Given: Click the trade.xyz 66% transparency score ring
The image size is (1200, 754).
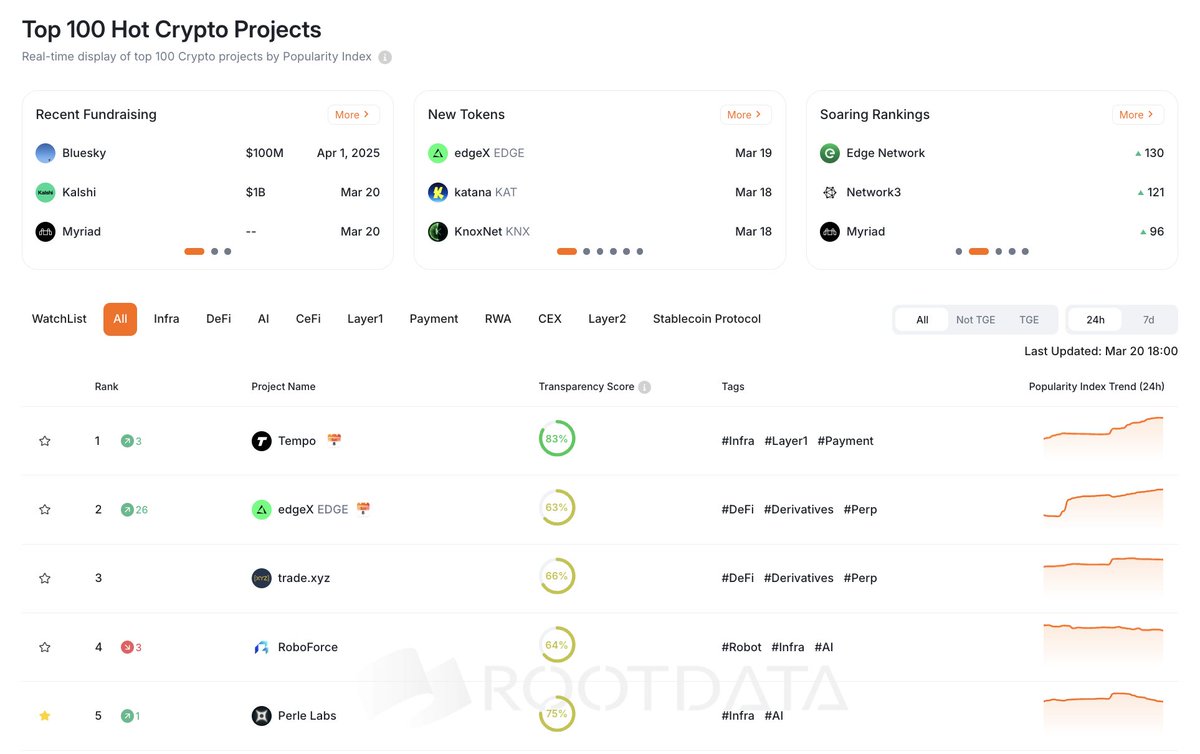Looking at the screenshot, I should pos(557,577).
